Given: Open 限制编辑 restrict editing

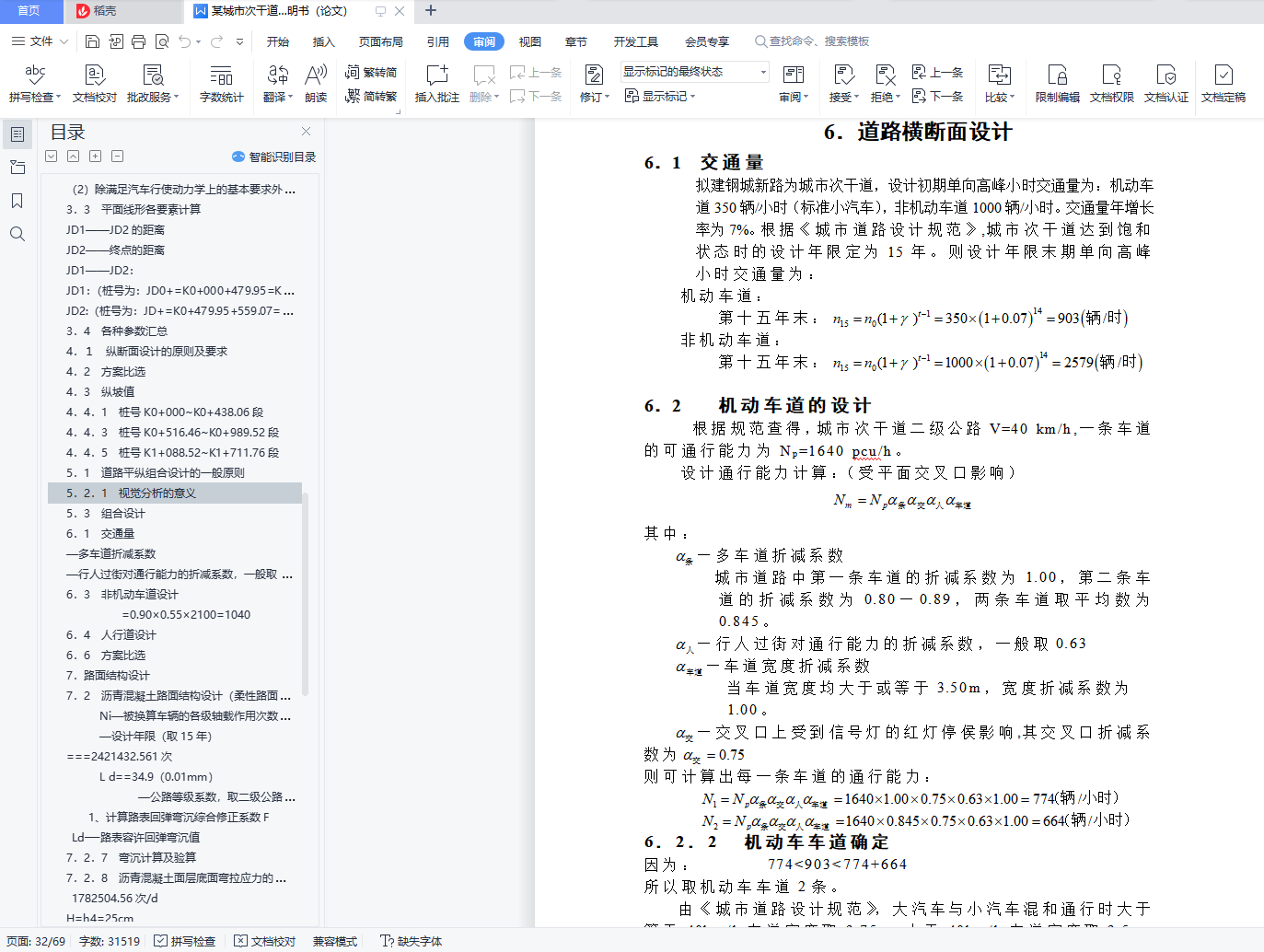Looking at the screenshot, I should 1058,83.
